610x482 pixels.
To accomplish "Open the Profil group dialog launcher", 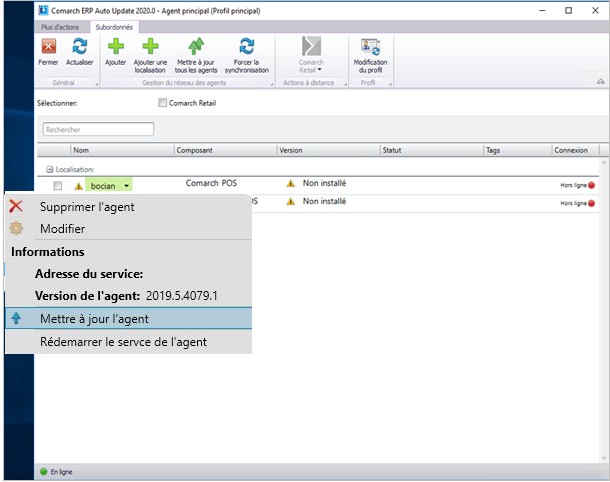I will coord(390,84).
